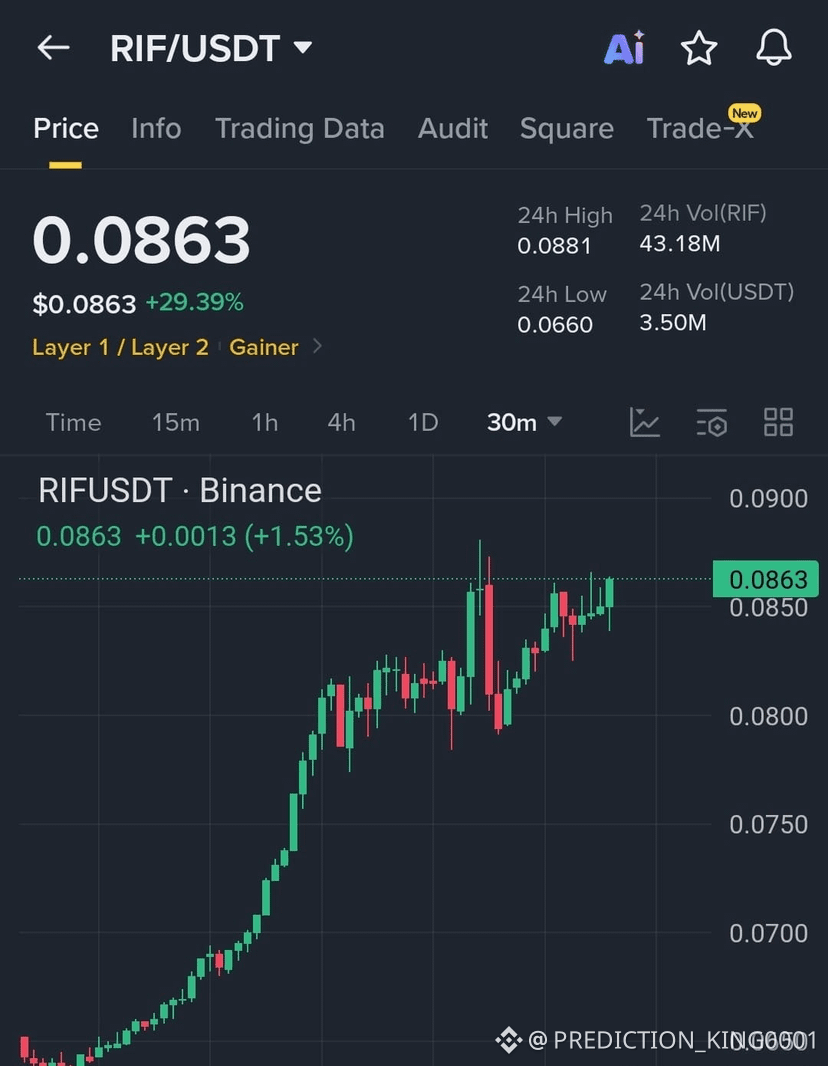Screen dimensions: 828x1066
Task: Tap the 24h Vol(USDT) value 3.50M
Action: pyautogui.click(x=673, y=322)
